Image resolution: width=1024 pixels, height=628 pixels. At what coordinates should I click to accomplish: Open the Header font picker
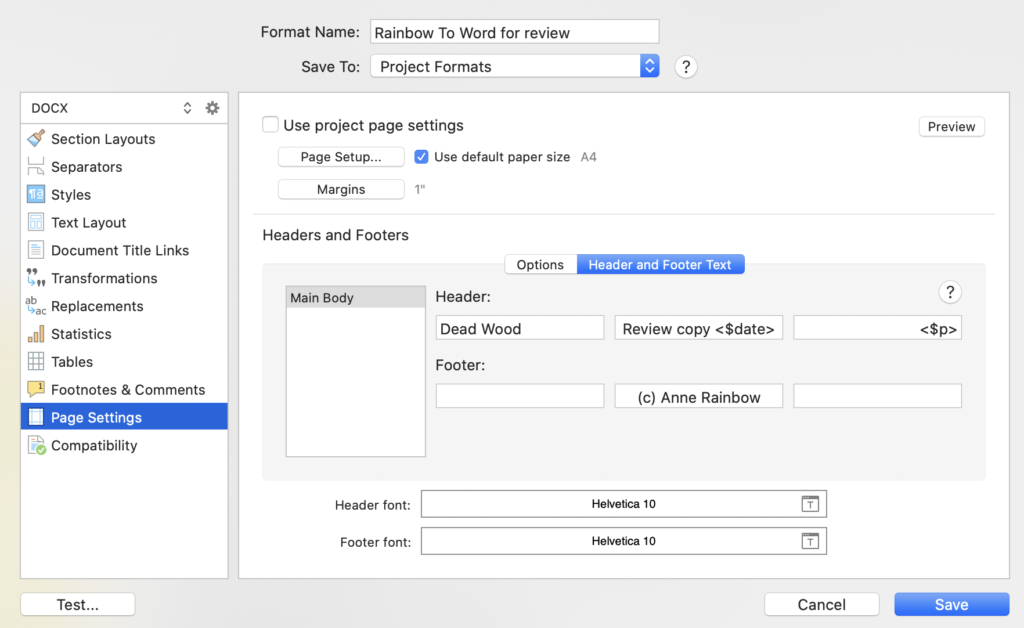810,503
